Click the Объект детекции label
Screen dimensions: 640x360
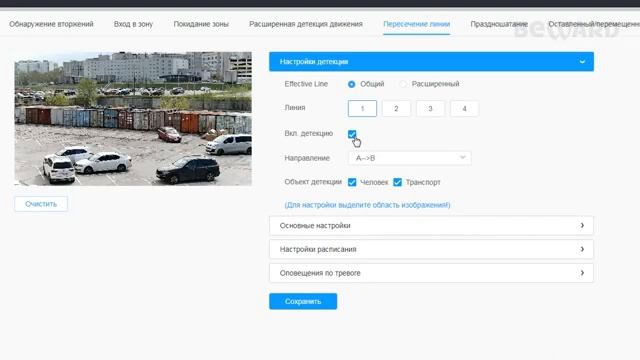(x=313, y=182)
